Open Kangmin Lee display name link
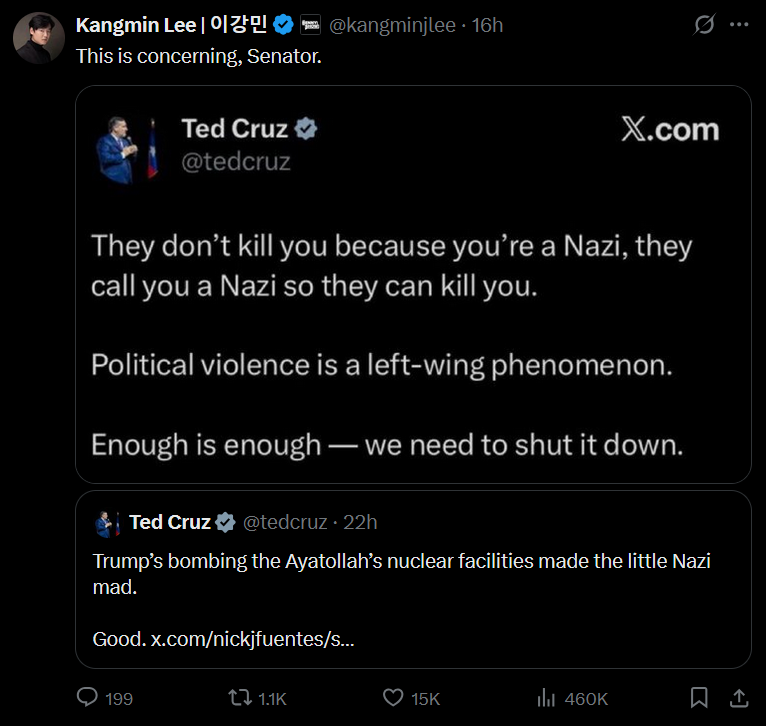Image resolution: width=766 pixels, height=726 pixels. 171,24
